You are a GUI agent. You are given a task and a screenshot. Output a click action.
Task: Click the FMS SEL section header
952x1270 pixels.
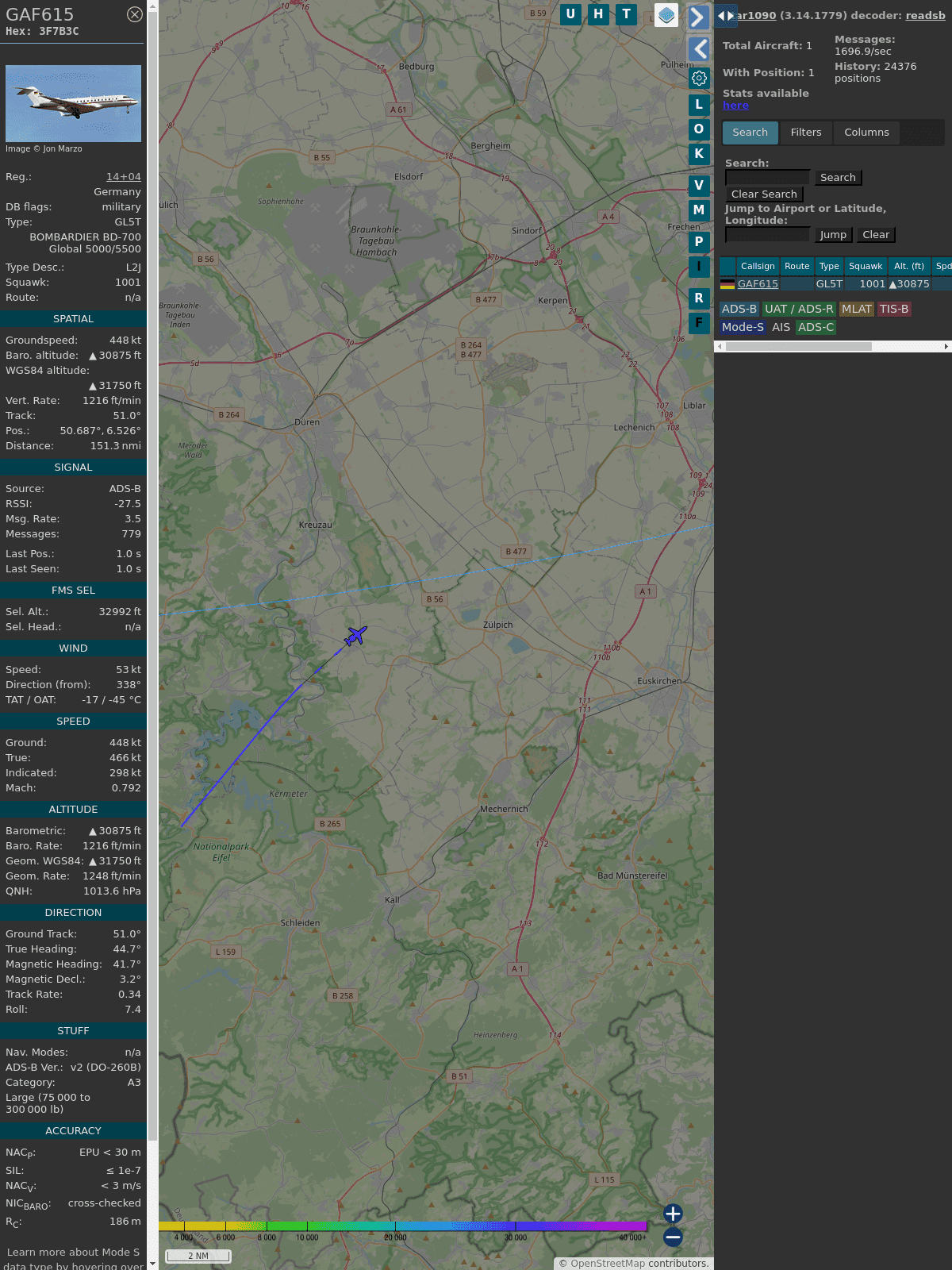[x=73, y=591]
